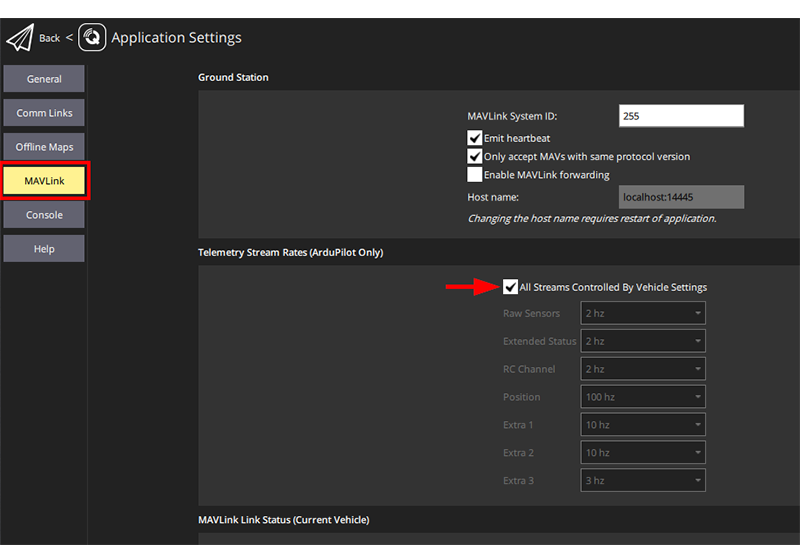Open the Extra 3 rate dropdown
The image size is (800, 559).
pyautogui.click(x=643, y=480)
